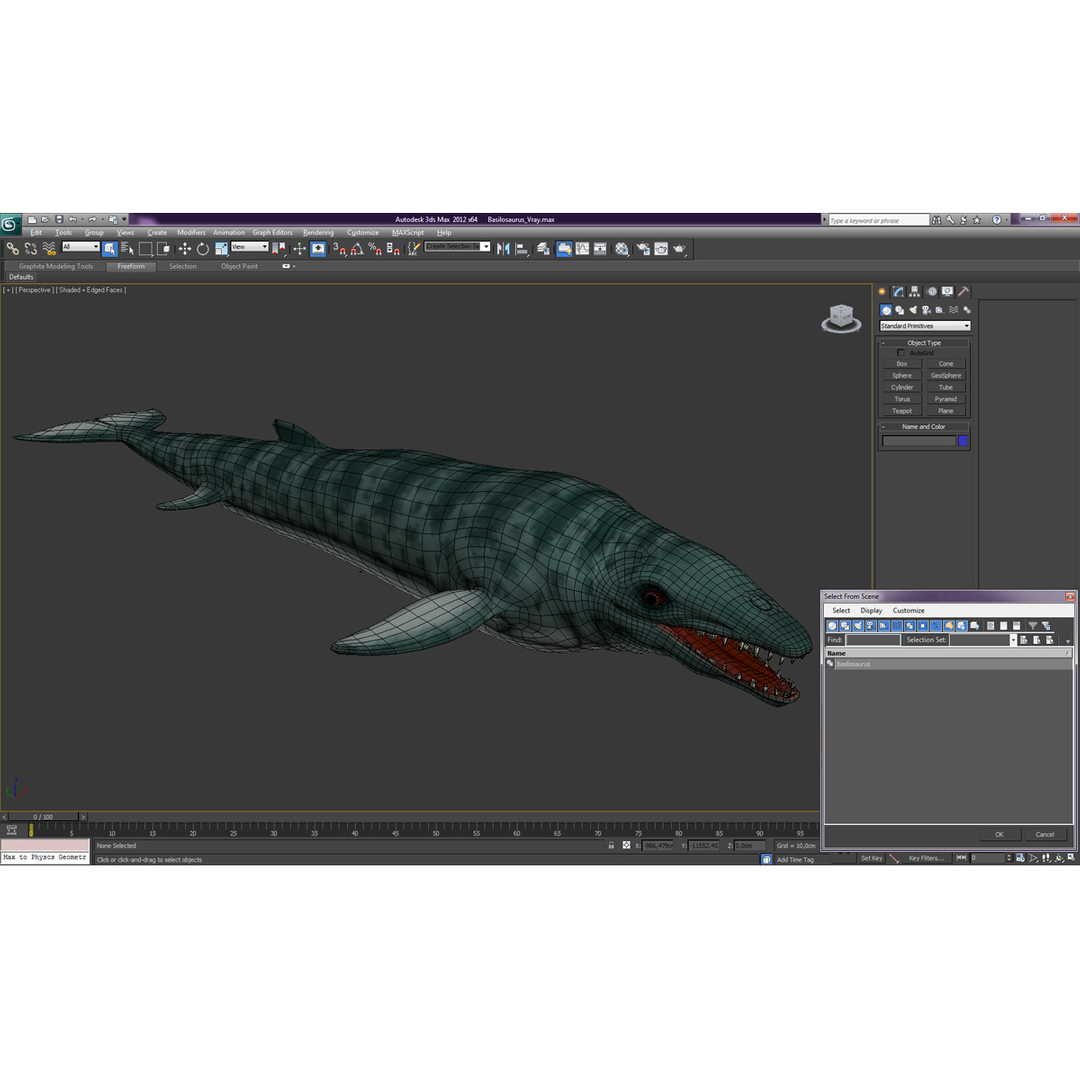Screen dimensions: 1080x1080
Task: Select the Move tool in main toolbar
Action: [185, 249]
